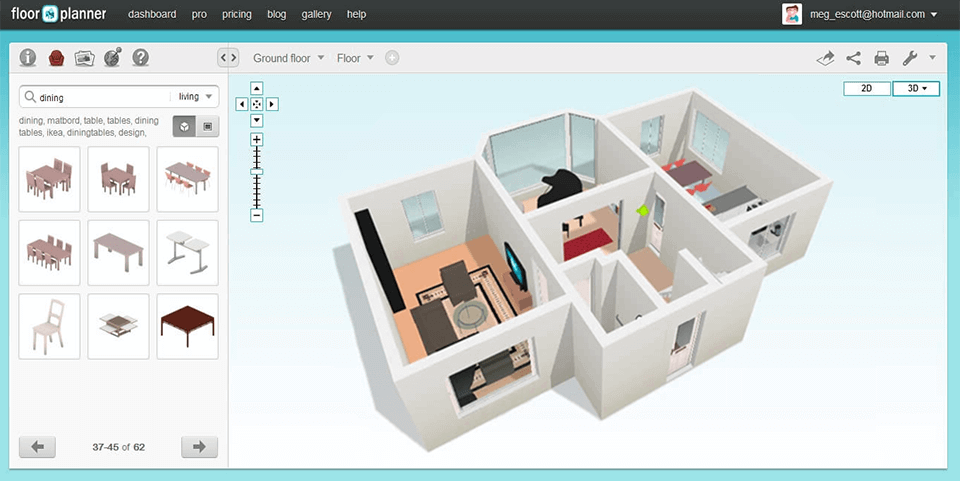Toggle the 3D item thumbnail view
960x481 pixels.
point(184,126)
